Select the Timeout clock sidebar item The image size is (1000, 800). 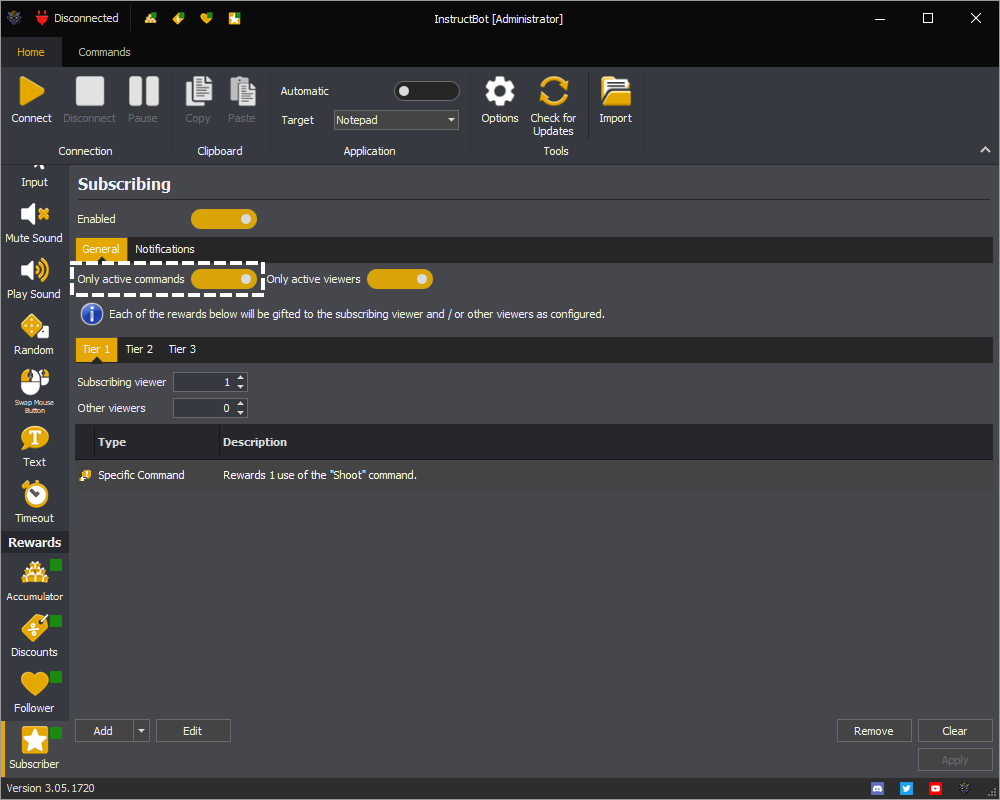click(x=34, y=503)
